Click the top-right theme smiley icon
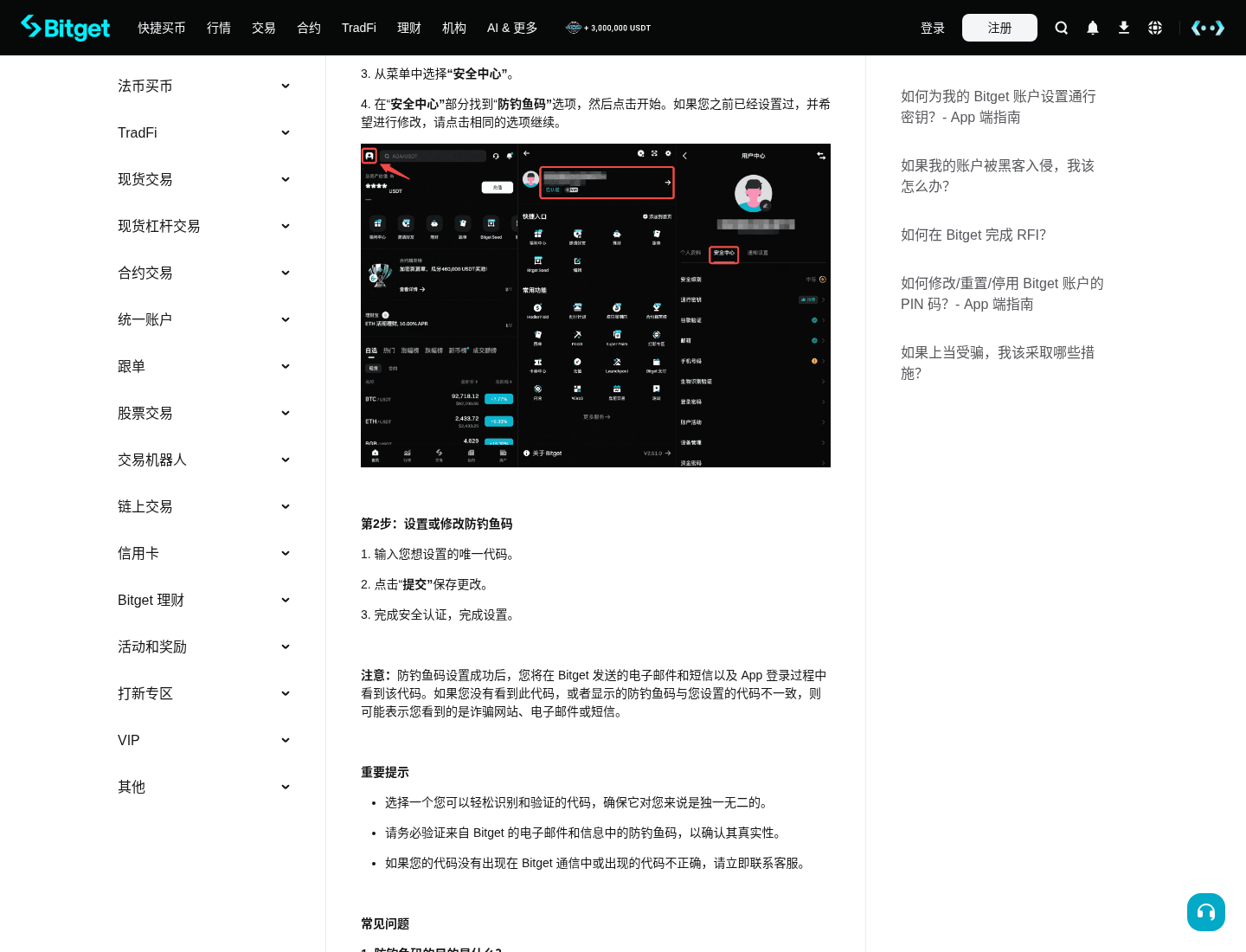This screenshot has width=1246, height=952. click(x=1208, y=28)
